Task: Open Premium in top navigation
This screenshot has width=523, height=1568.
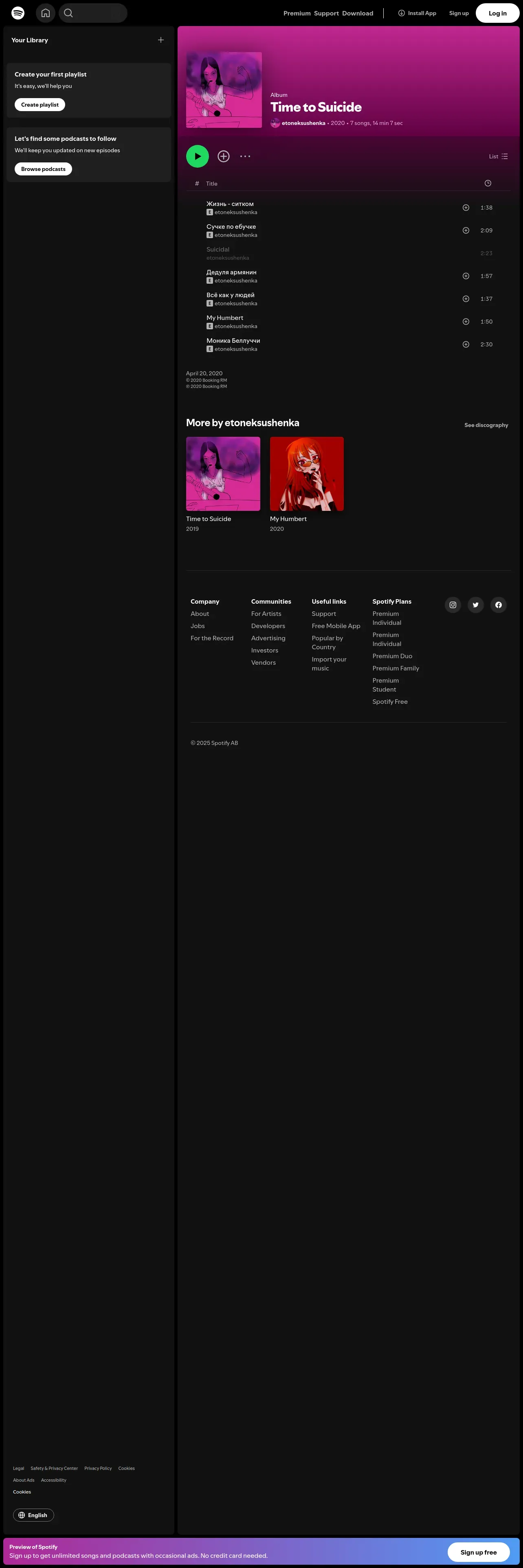Action: point(297,13)
